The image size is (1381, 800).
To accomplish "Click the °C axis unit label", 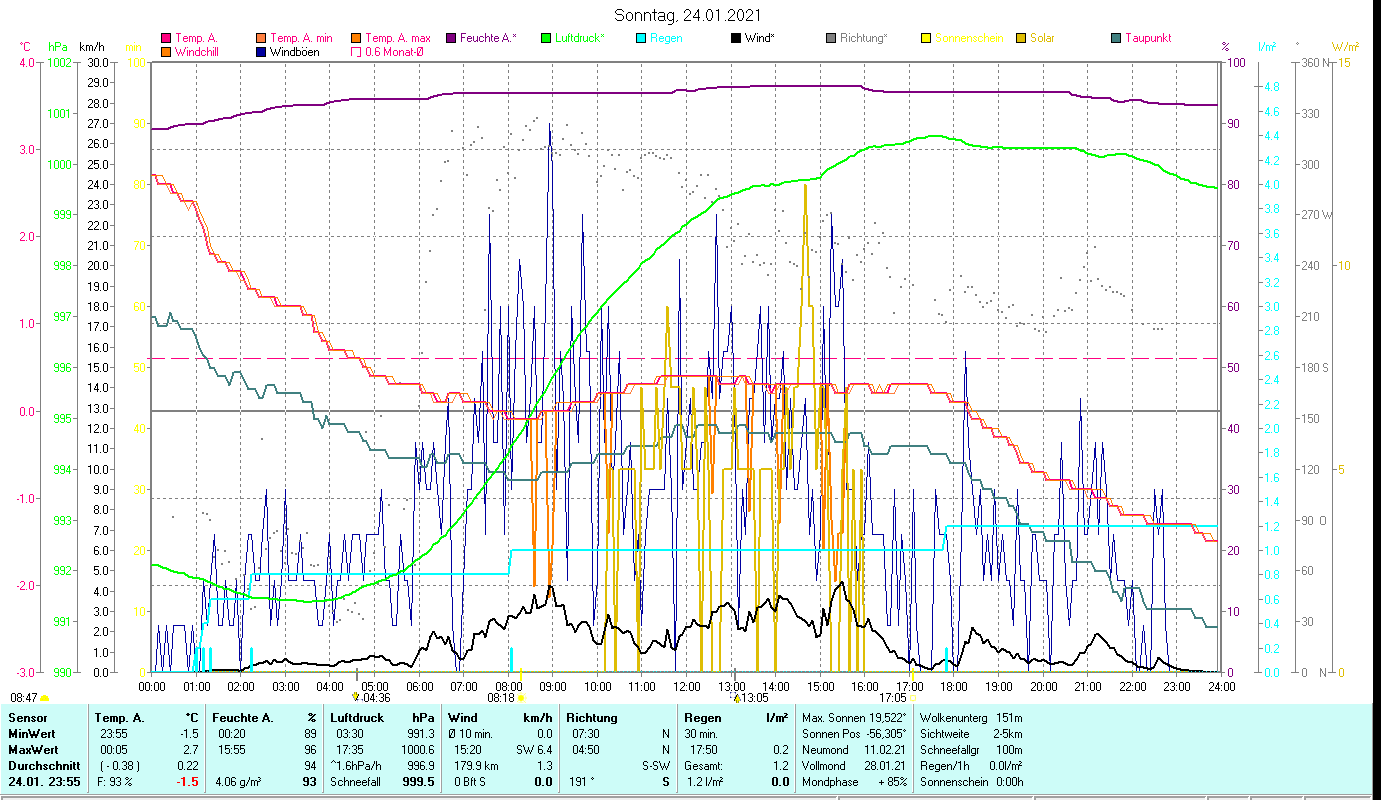I will (x=26, y=47).
